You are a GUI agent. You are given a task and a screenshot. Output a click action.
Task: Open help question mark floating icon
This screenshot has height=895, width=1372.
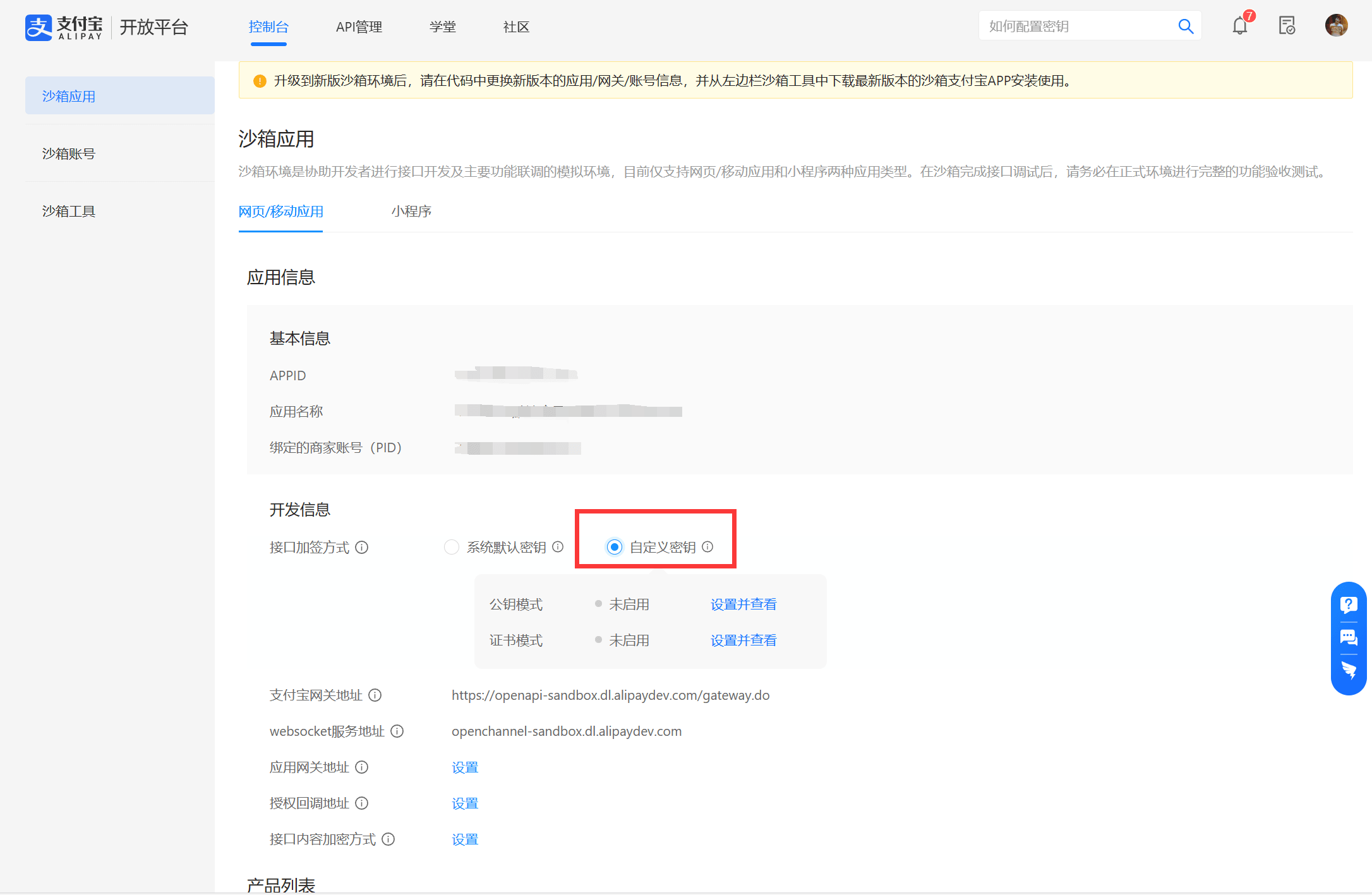coord(1348,605)
